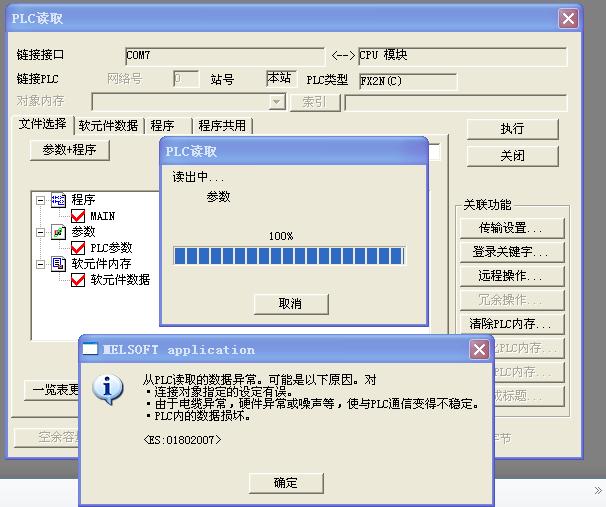This screenshot has height=507, width=606.
Task: Click the 程序 tree node icon
Action: 58,200
